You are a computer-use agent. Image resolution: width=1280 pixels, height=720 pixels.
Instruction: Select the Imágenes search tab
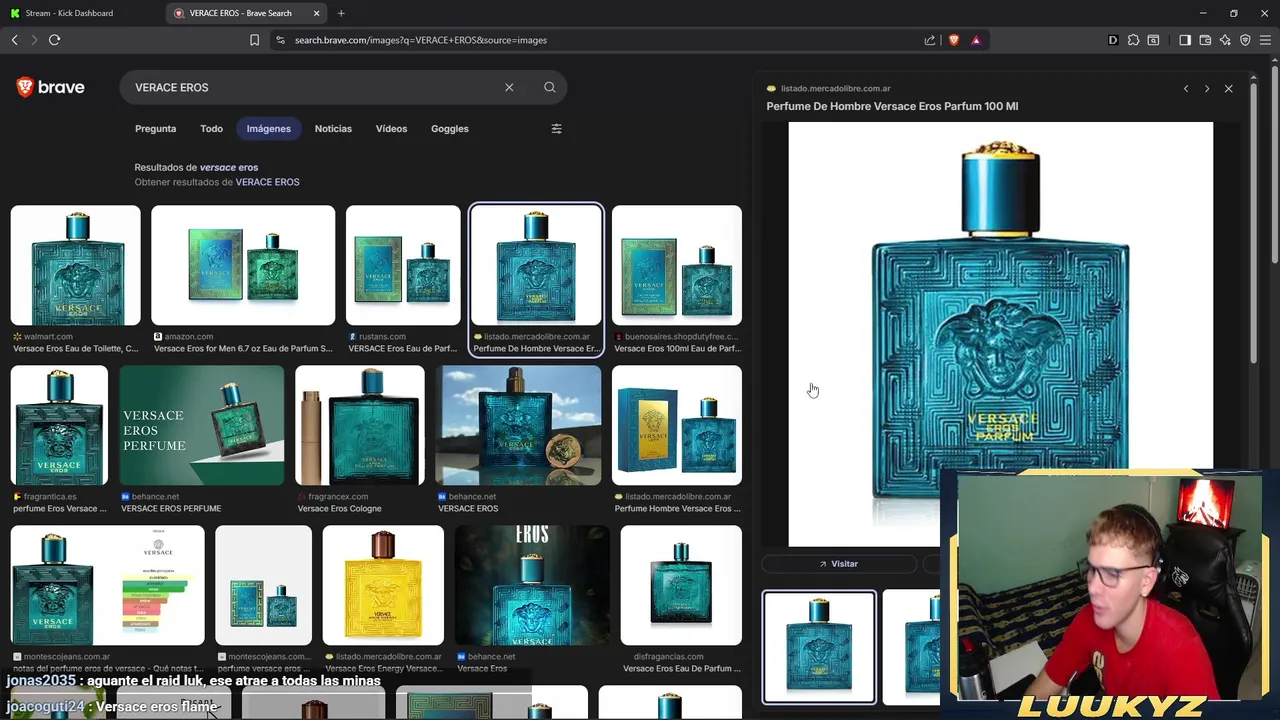269,128
